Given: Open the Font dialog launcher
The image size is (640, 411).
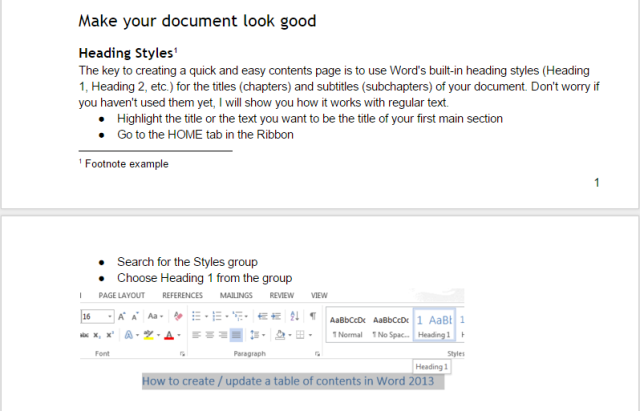Looking at the screenshot, I should [182, 354].
